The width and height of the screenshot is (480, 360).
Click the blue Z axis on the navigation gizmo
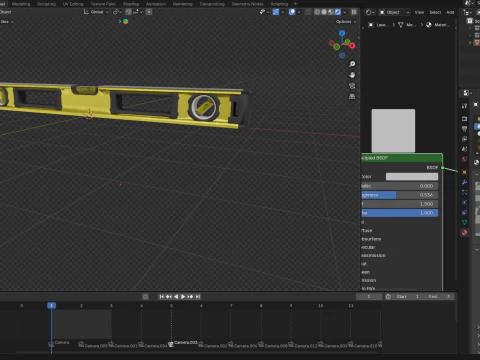click(342, 33)
